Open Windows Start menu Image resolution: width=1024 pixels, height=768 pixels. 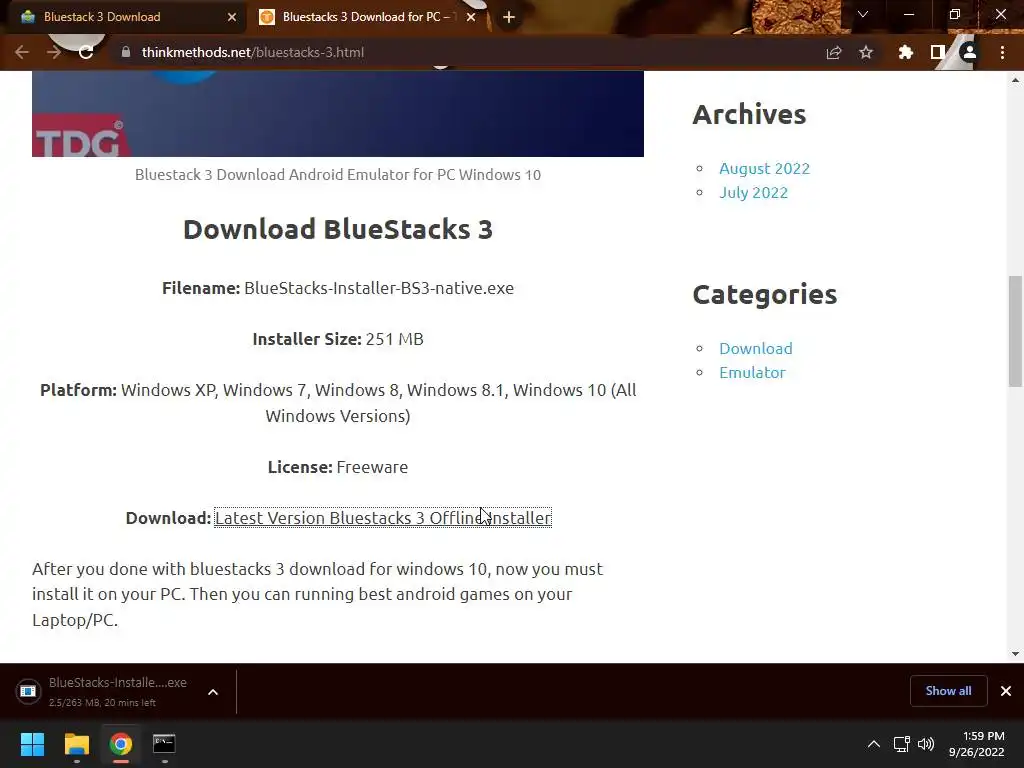click(32, 744)
